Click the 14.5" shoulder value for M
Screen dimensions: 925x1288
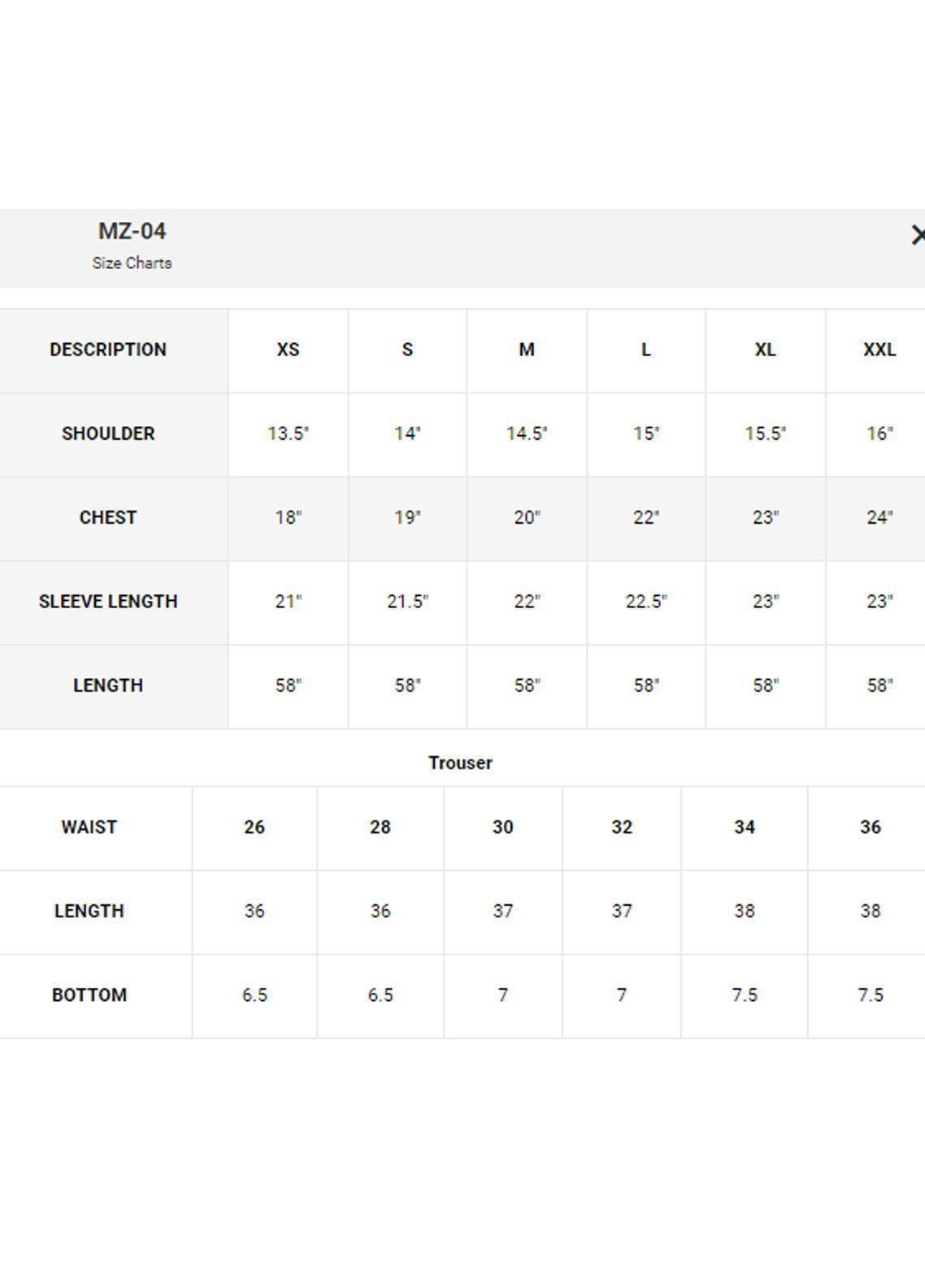[x=527, y=433]
